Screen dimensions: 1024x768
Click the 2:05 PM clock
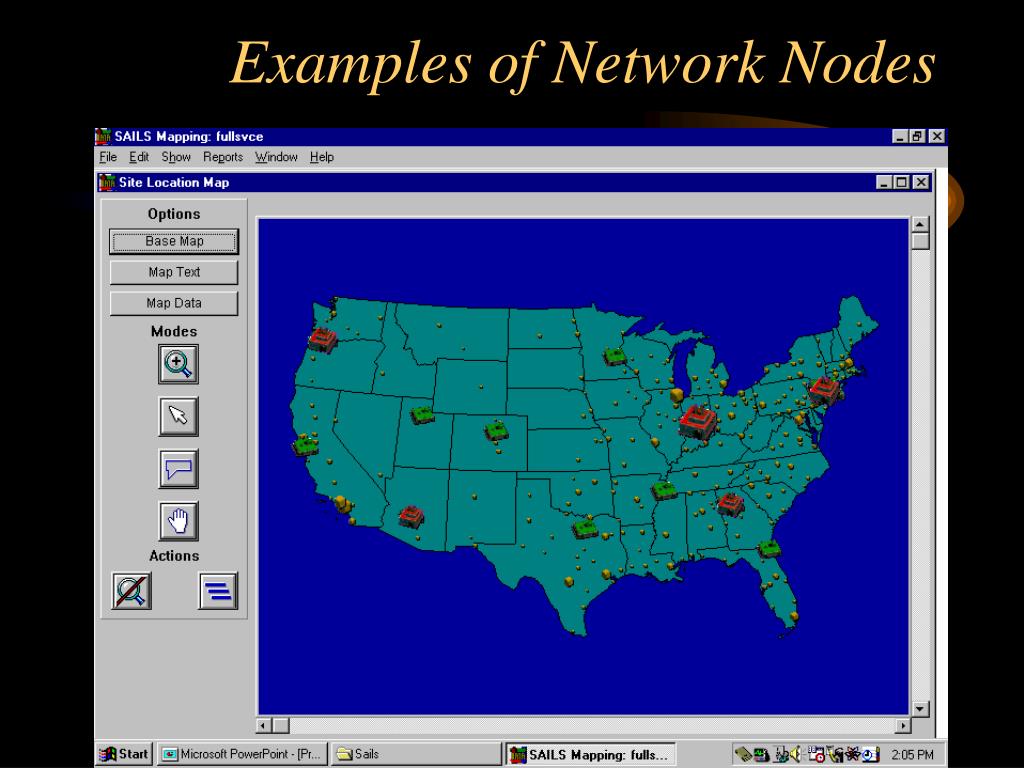point(912,754)
